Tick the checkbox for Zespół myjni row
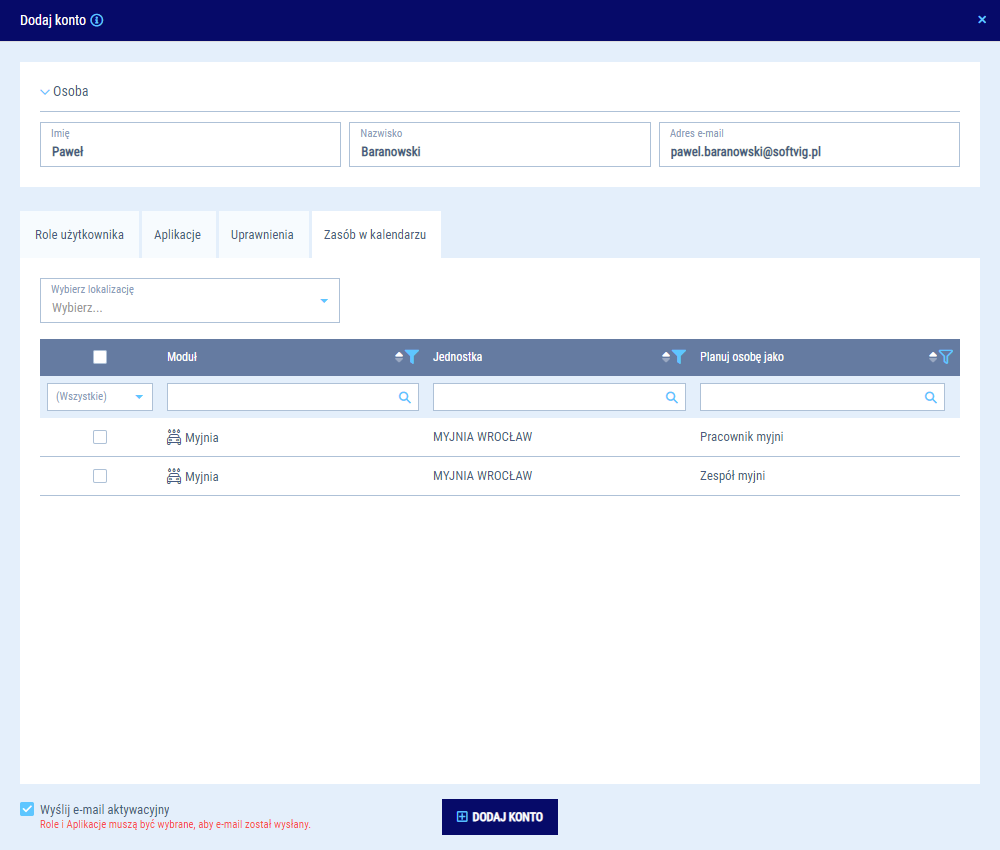This screenshot has width=1000, height=850. click(x=100, y=476)
